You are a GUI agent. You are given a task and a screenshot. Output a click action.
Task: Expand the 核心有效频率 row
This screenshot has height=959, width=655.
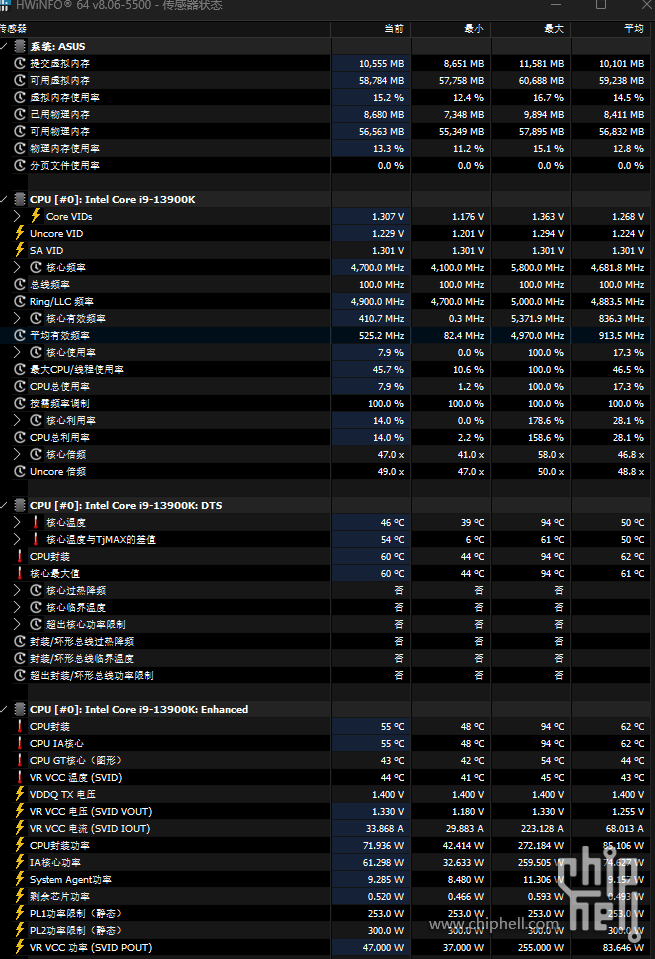coord(17,319)
